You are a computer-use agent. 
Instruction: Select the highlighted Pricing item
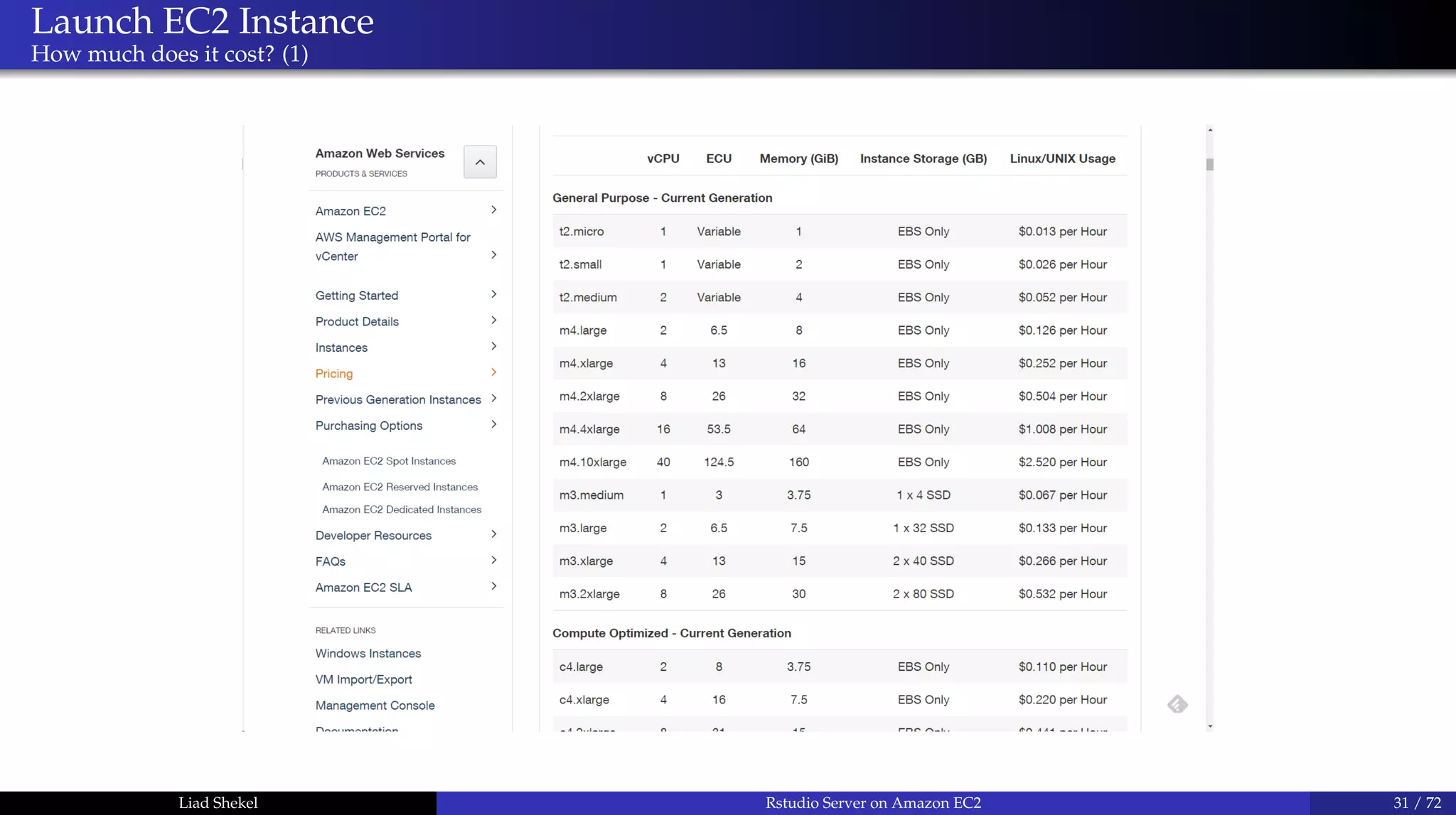[x=334, y=374]
